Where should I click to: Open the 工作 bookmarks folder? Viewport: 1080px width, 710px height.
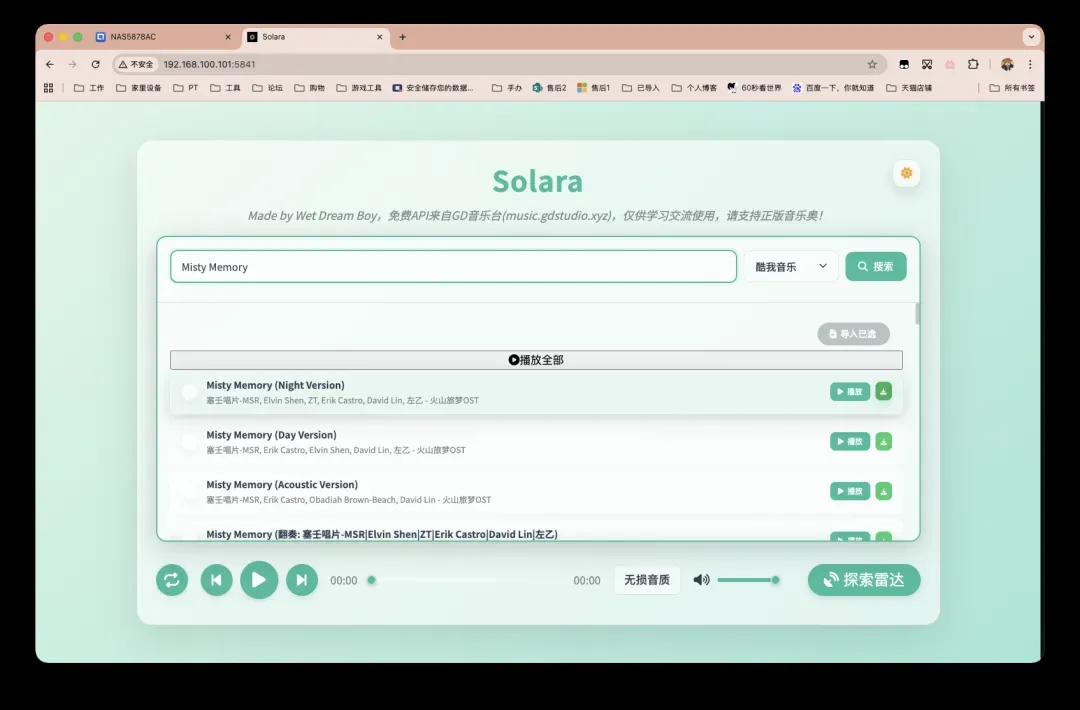pyautogui.click(x=89, y=88)
